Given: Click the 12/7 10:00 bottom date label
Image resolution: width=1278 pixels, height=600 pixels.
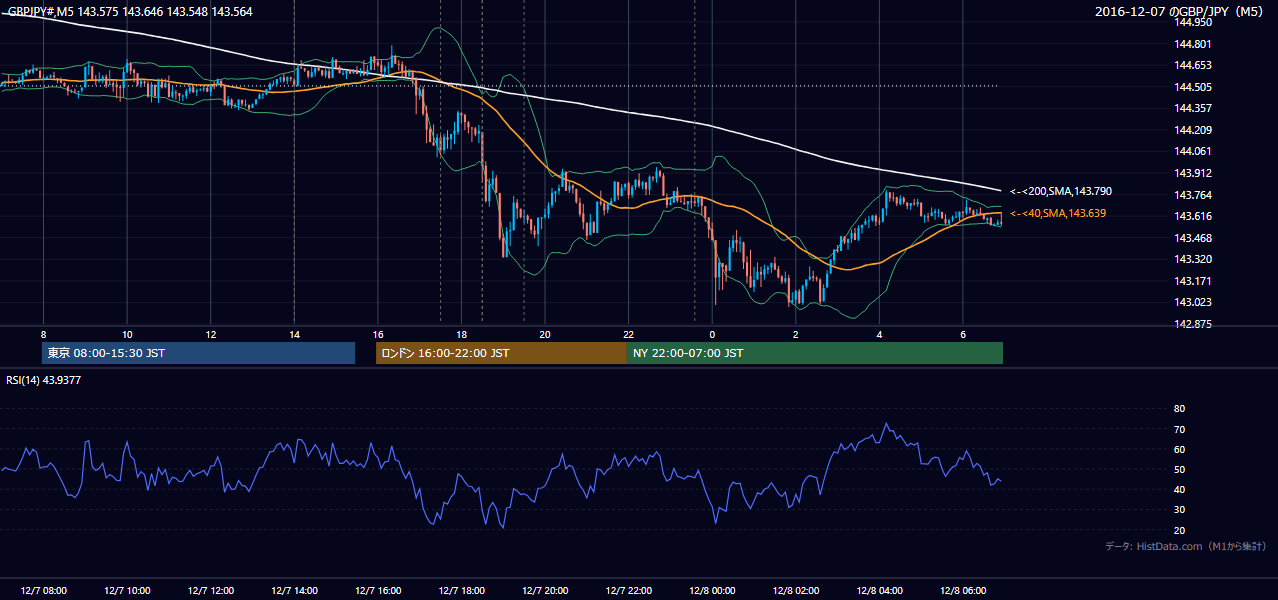Looking at the screenshot, I should pyautogui.click(x=127, y=591).
